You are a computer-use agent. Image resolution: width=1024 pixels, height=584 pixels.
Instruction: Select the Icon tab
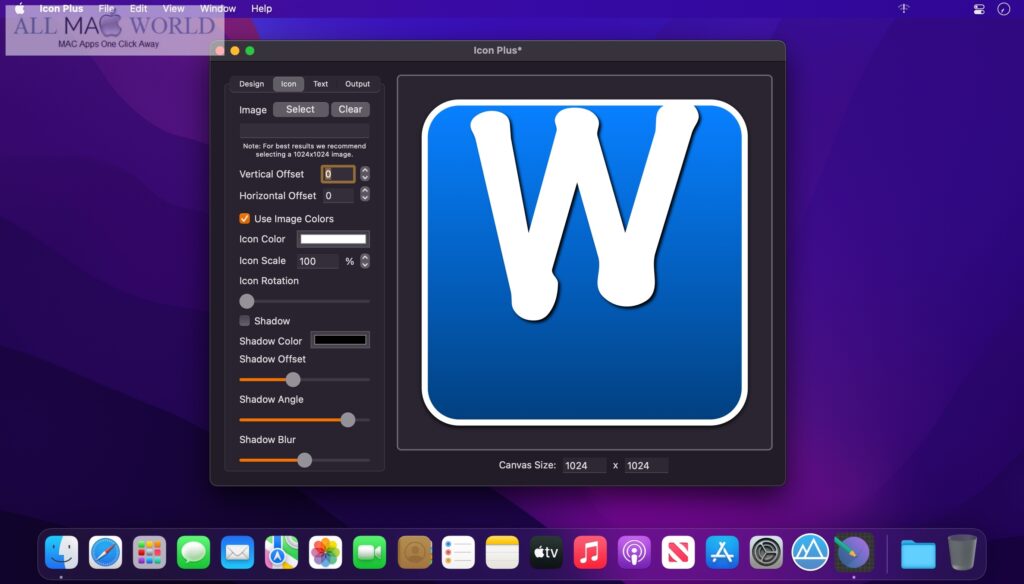[x=289, y=84]
